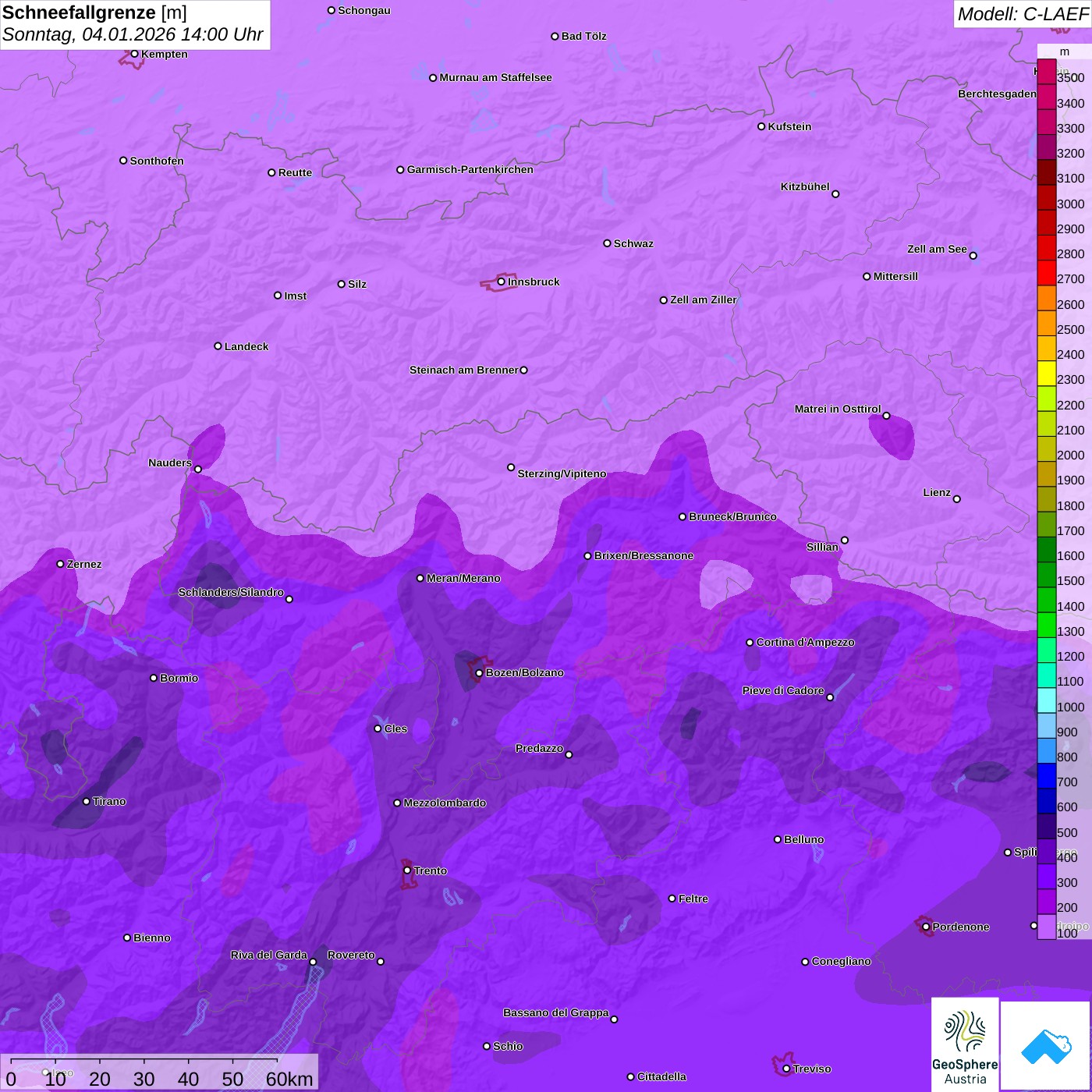This screenshot has width=1092, height=1092.
Task: Click the 'Steinach am Brenner' label
Action: (464, 370)
